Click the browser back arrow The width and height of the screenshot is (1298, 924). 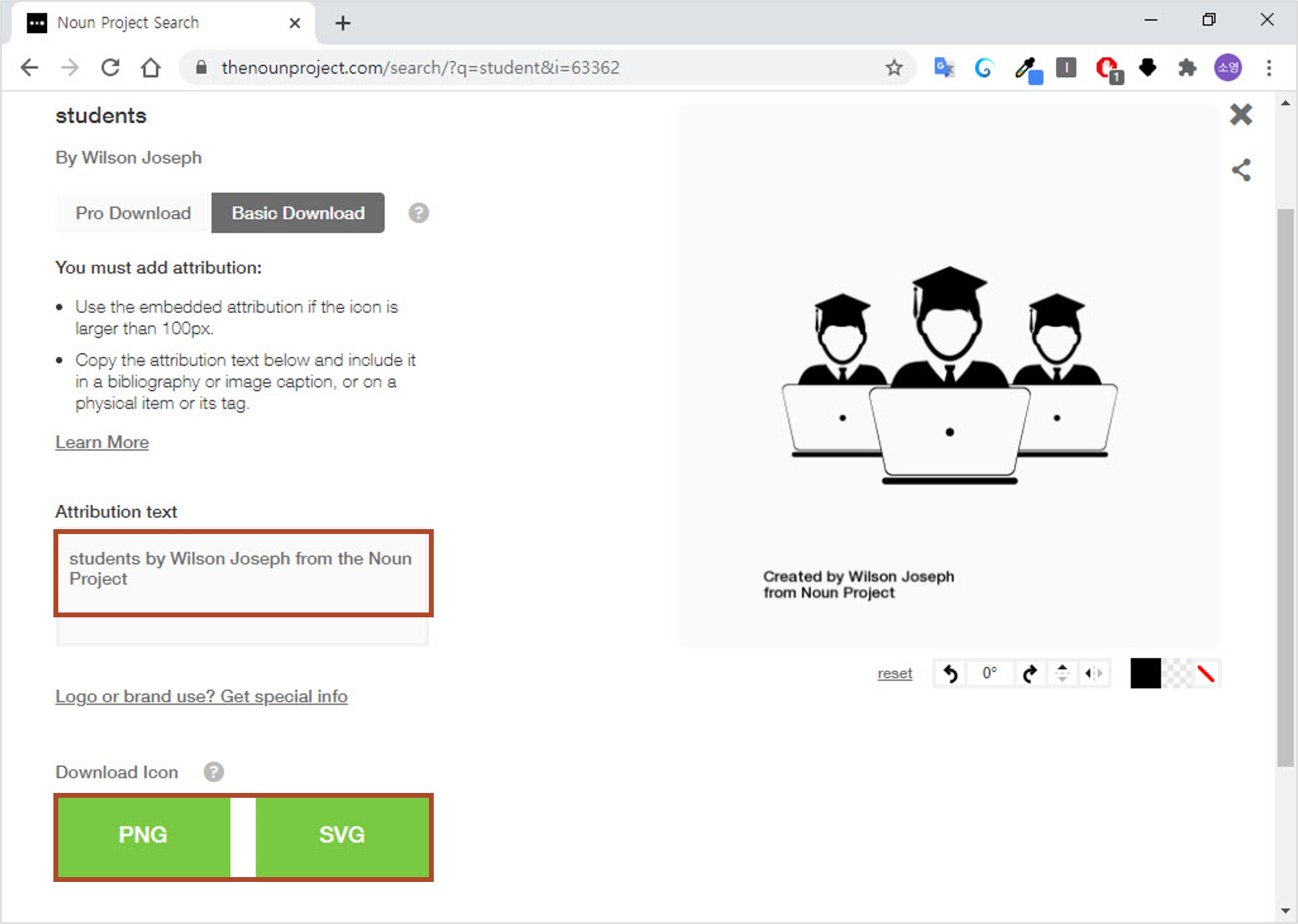click(x=29, y=68)
